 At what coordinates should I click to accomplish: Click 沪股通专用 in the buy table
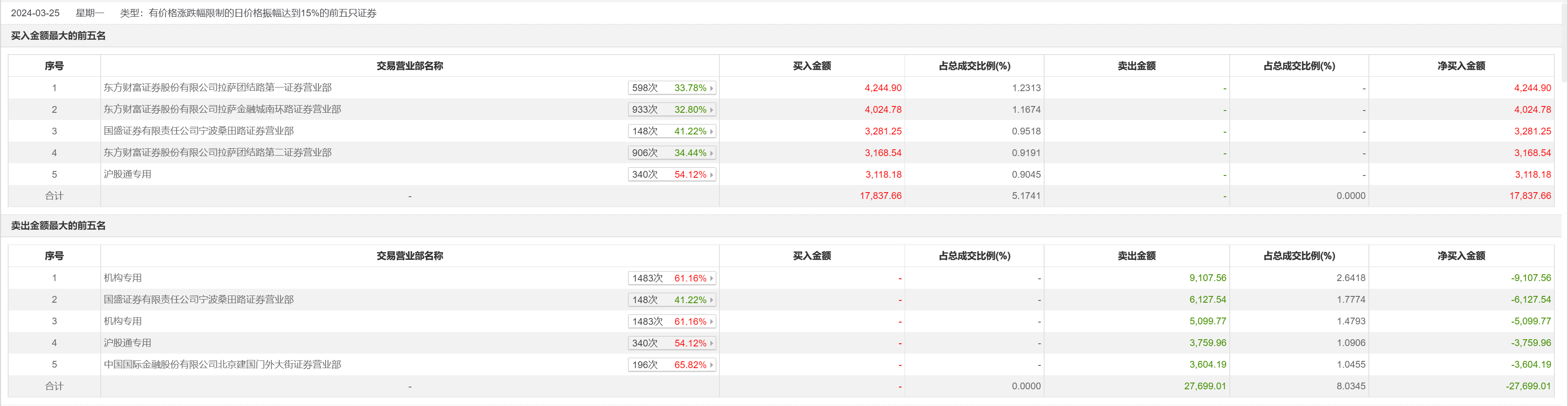point(127,175)
